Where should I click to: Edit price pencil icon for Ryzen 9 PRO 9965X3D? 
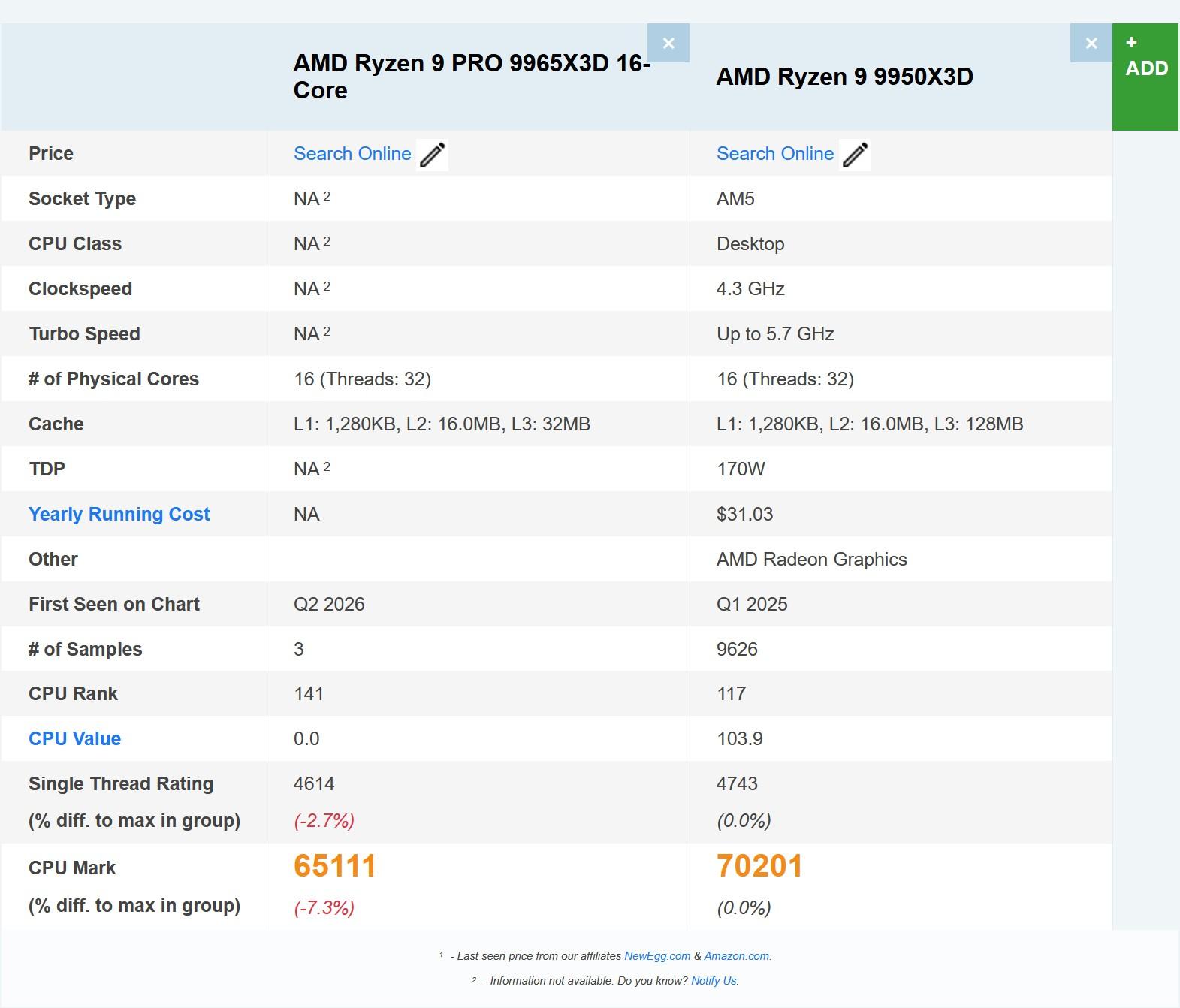(x=433, y=155)
